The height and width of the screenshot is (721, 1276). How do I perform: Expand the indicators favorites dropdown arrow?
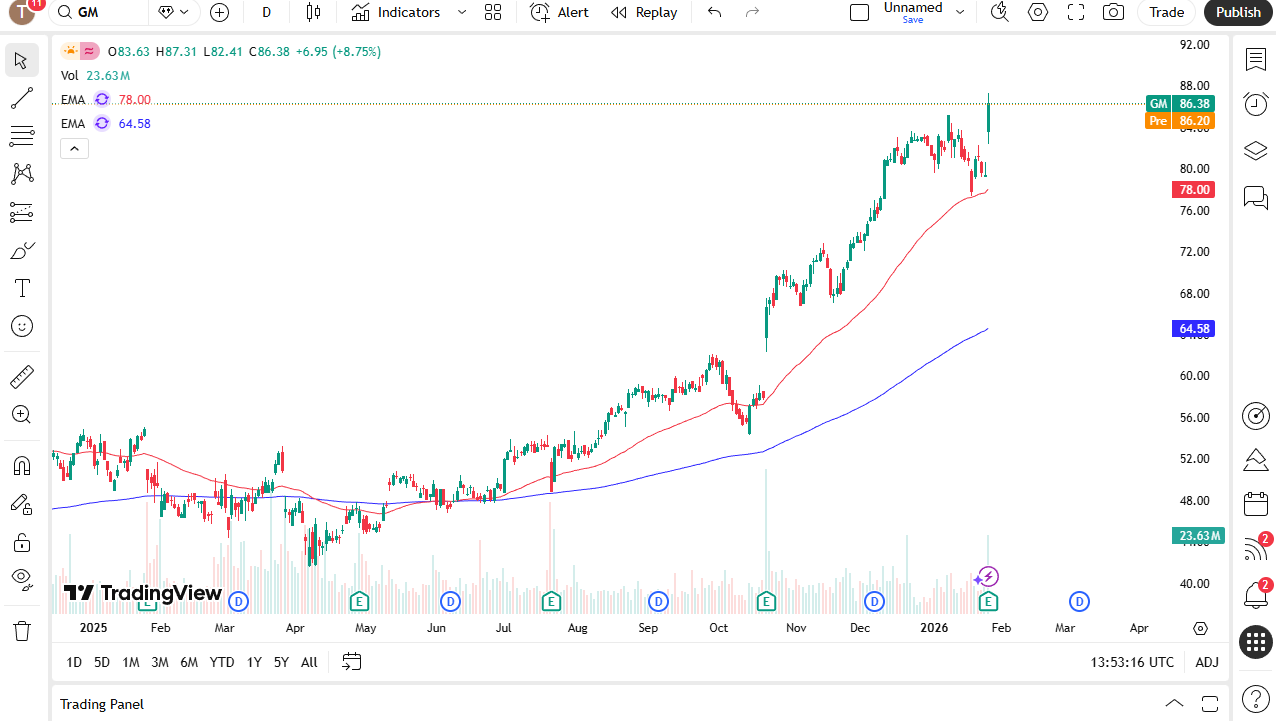coord(461,12)
